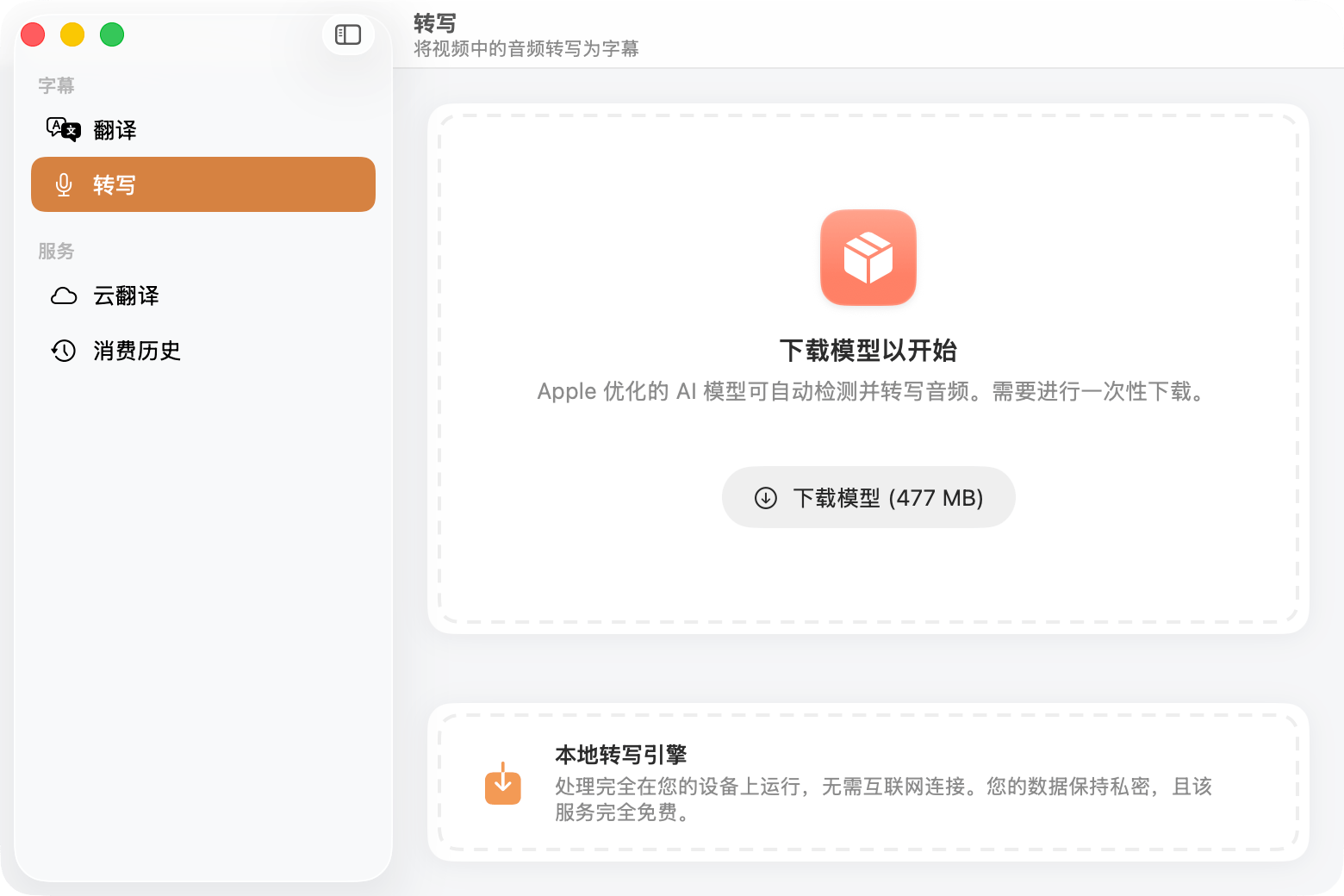Viewport: 1344px width, 896px height.
Task: Download the 477 MB model
Action: pyautogui.click(x=868, y=497)
